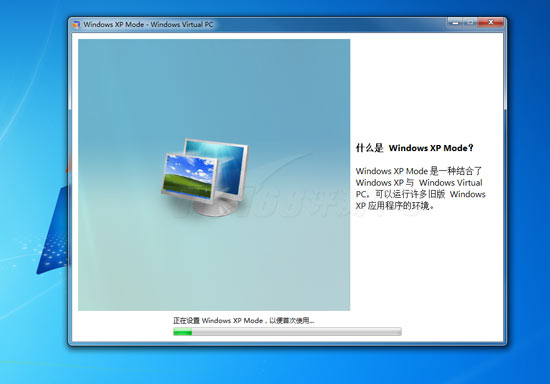Click the XP Mode dual-monitor illustration
The image size is (550, 384).
[x=205, y=177]
